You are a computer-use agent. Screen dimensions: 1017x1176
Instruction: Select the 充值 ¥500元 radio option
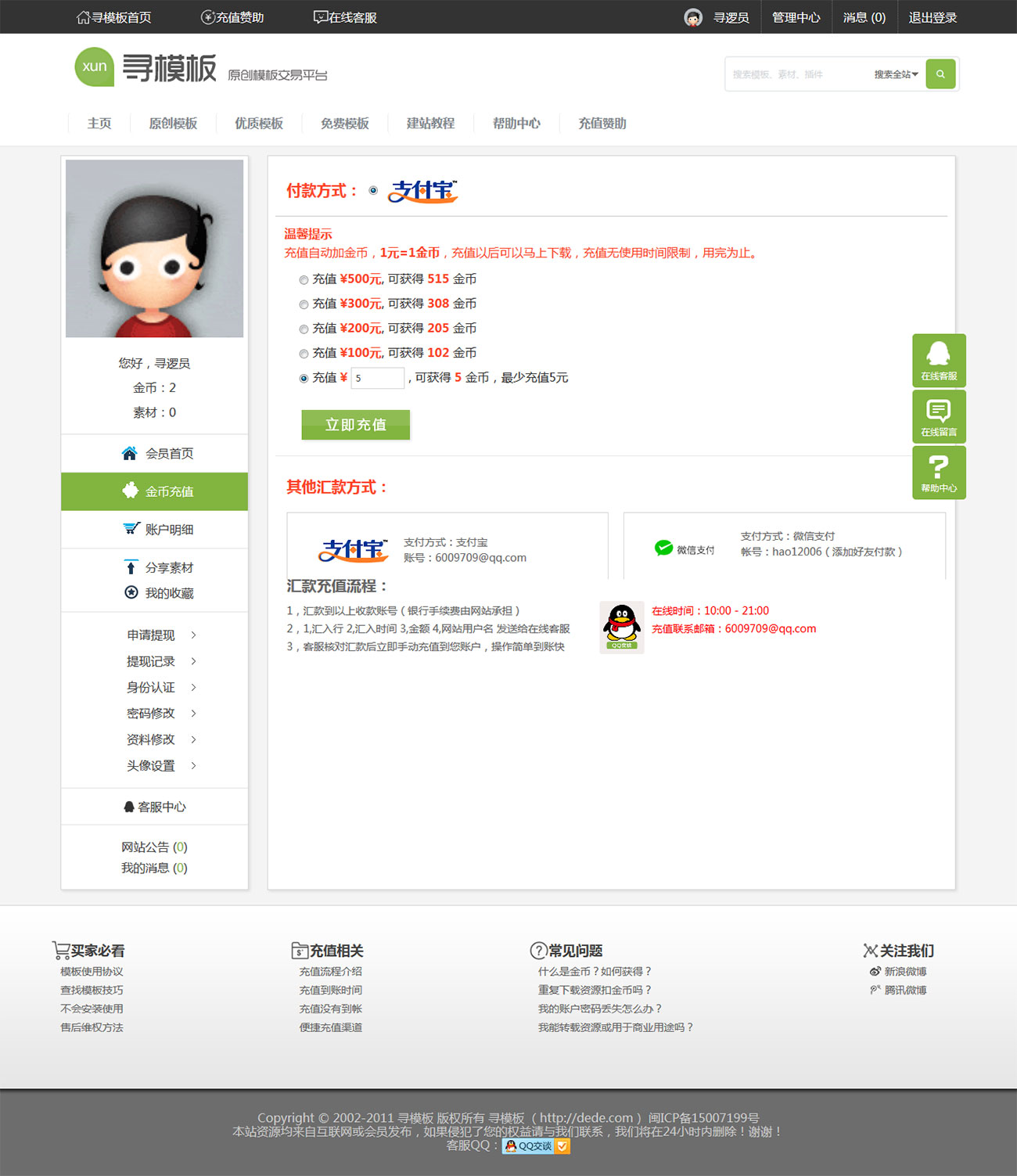[304, 280]
